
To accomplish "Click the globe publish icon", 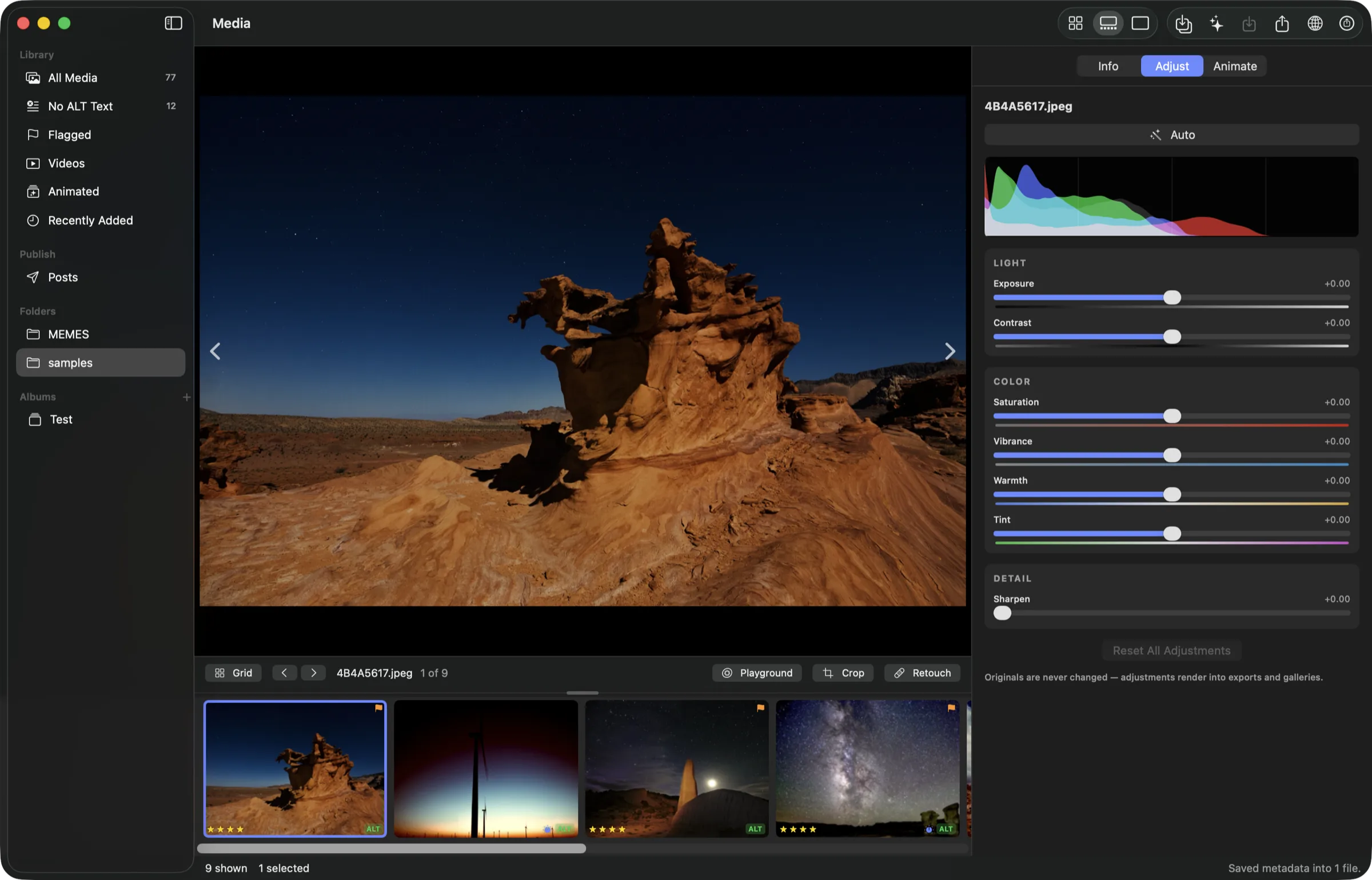I will coord(1315,23).
